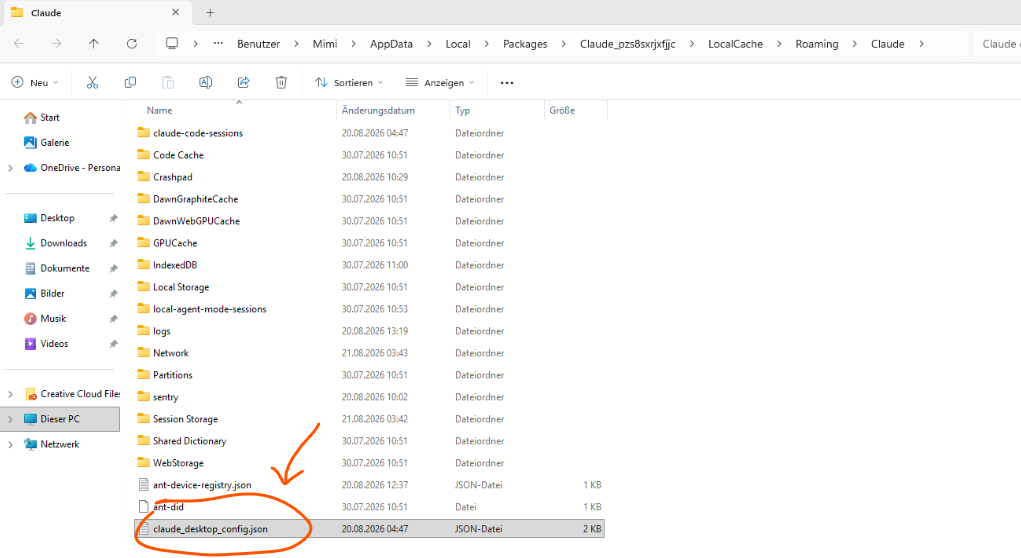Click the file icon of ant-device-registry.json
Screen dimensions: 1021x558
click(143, 484)
